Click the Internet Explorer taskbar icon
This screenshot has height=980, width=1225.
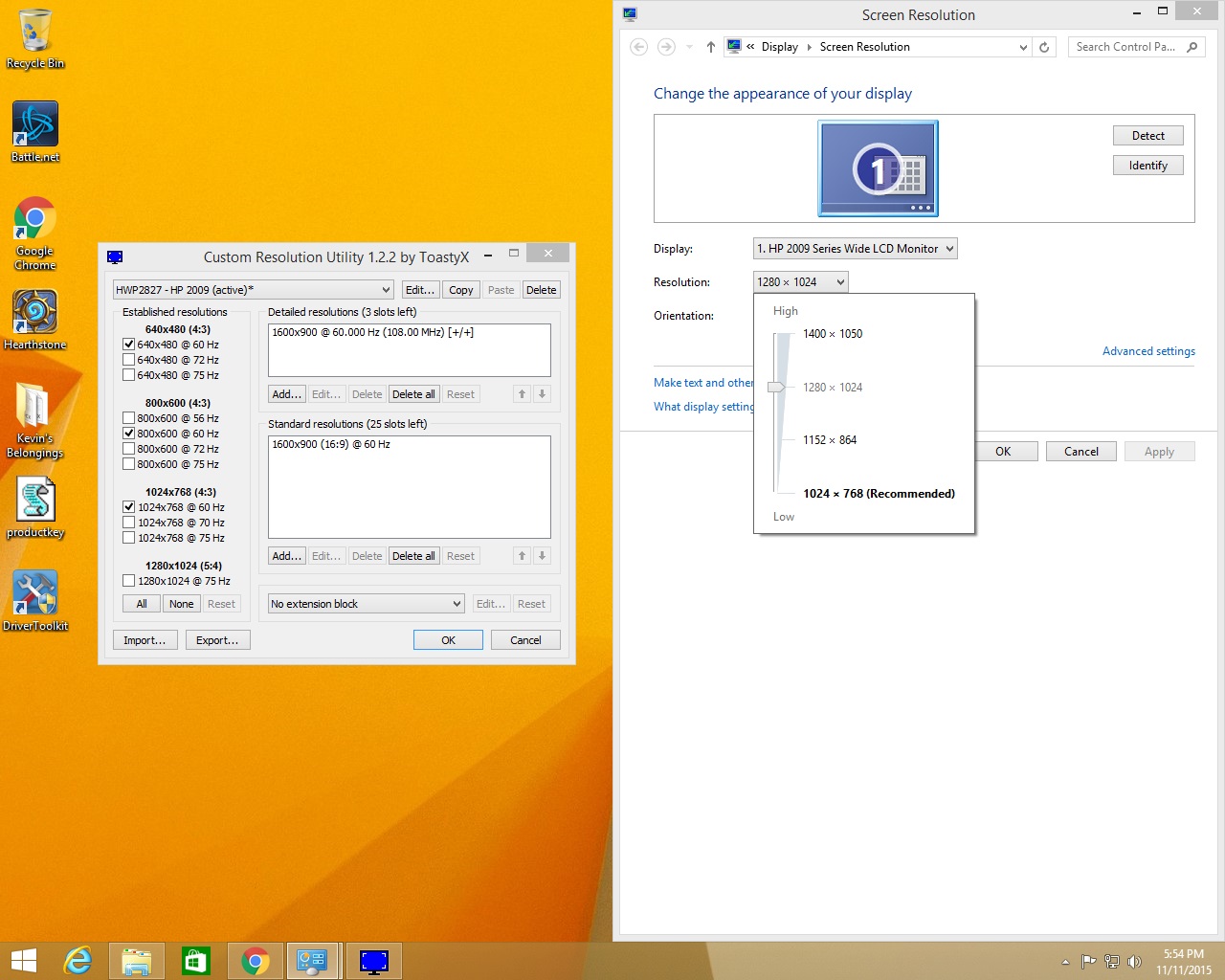(x=78, y=961)
